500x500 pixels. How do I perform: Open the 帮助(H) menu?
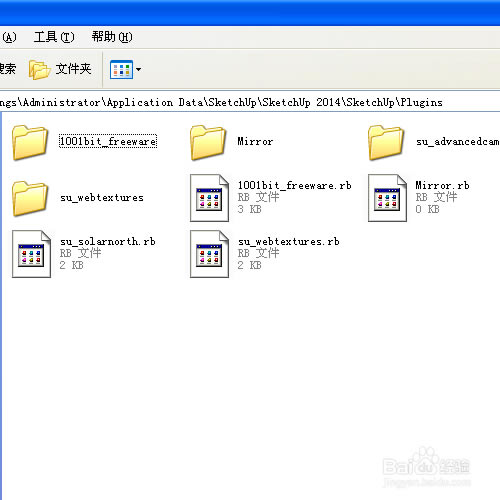click(112, 37)
